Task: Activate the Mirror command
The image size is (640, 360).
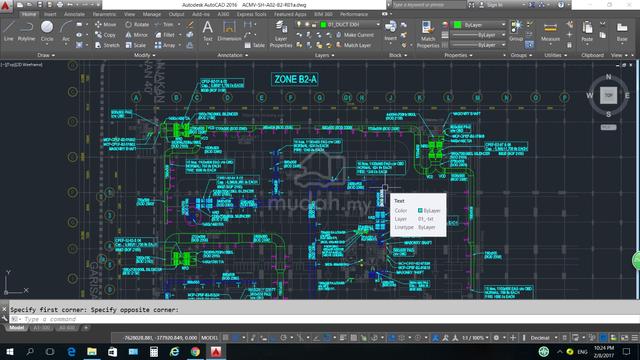Action: click(x=137, y=35)
